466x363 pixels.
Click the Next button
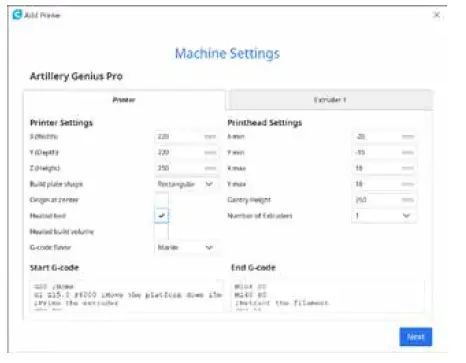(x=416, y=337)
